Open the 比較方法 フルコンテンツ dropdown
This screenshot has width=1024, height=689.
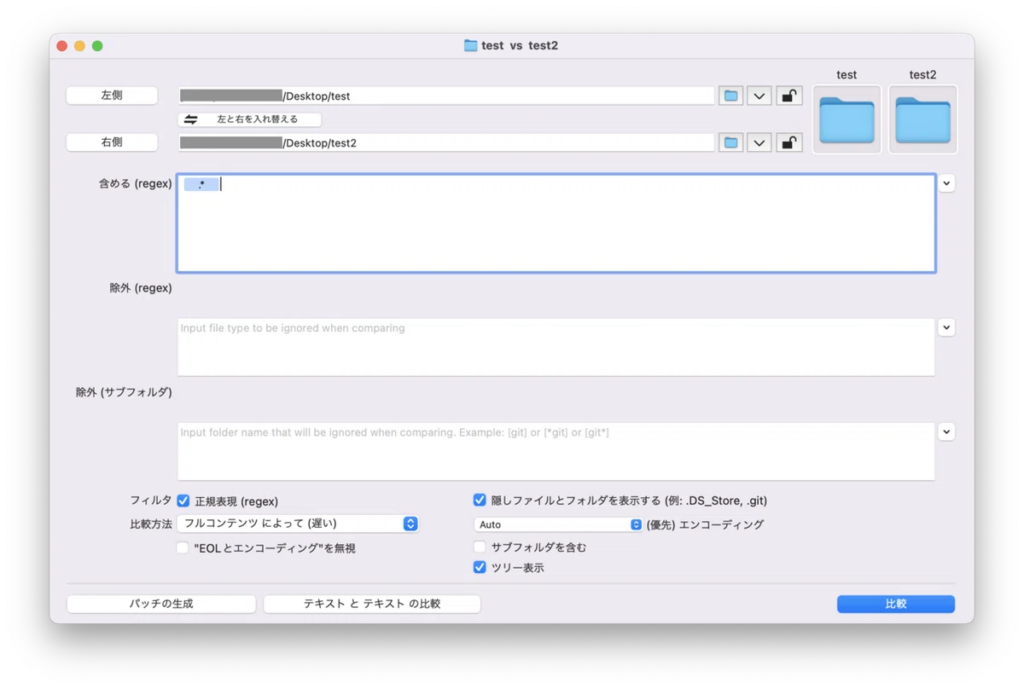(x=409, y=524)
